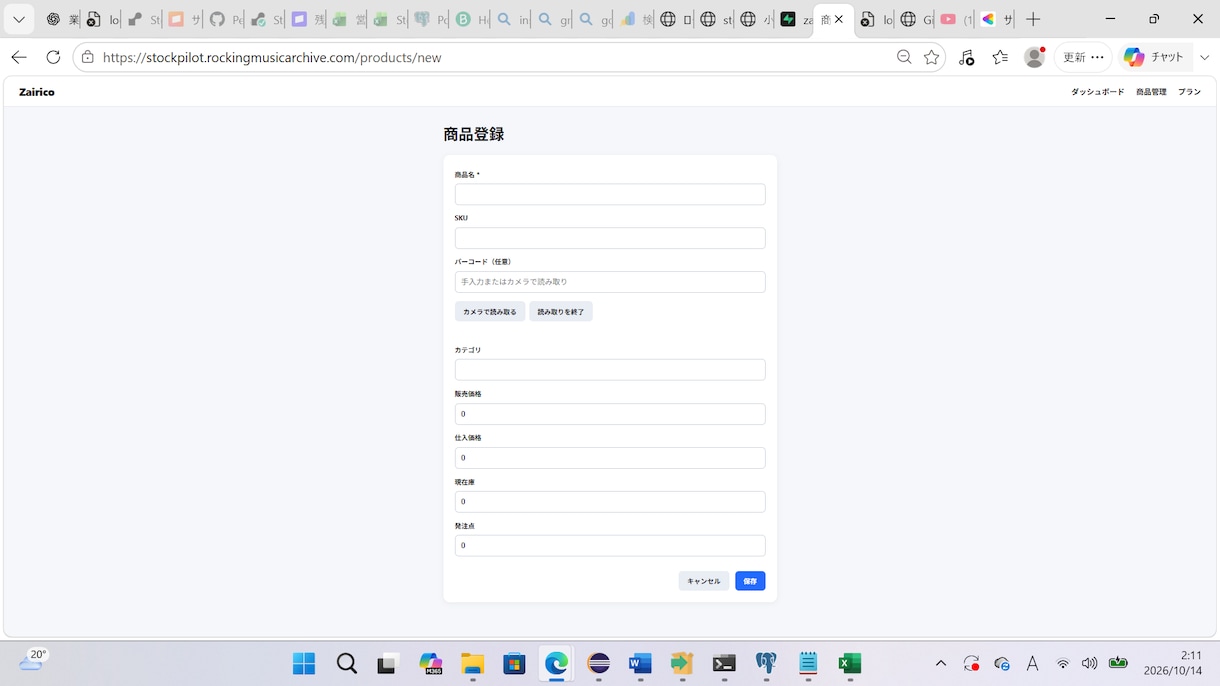Open Microsoft Excel from the taskbar
The height and width of the screenshot is (686, 1220).
850,663
